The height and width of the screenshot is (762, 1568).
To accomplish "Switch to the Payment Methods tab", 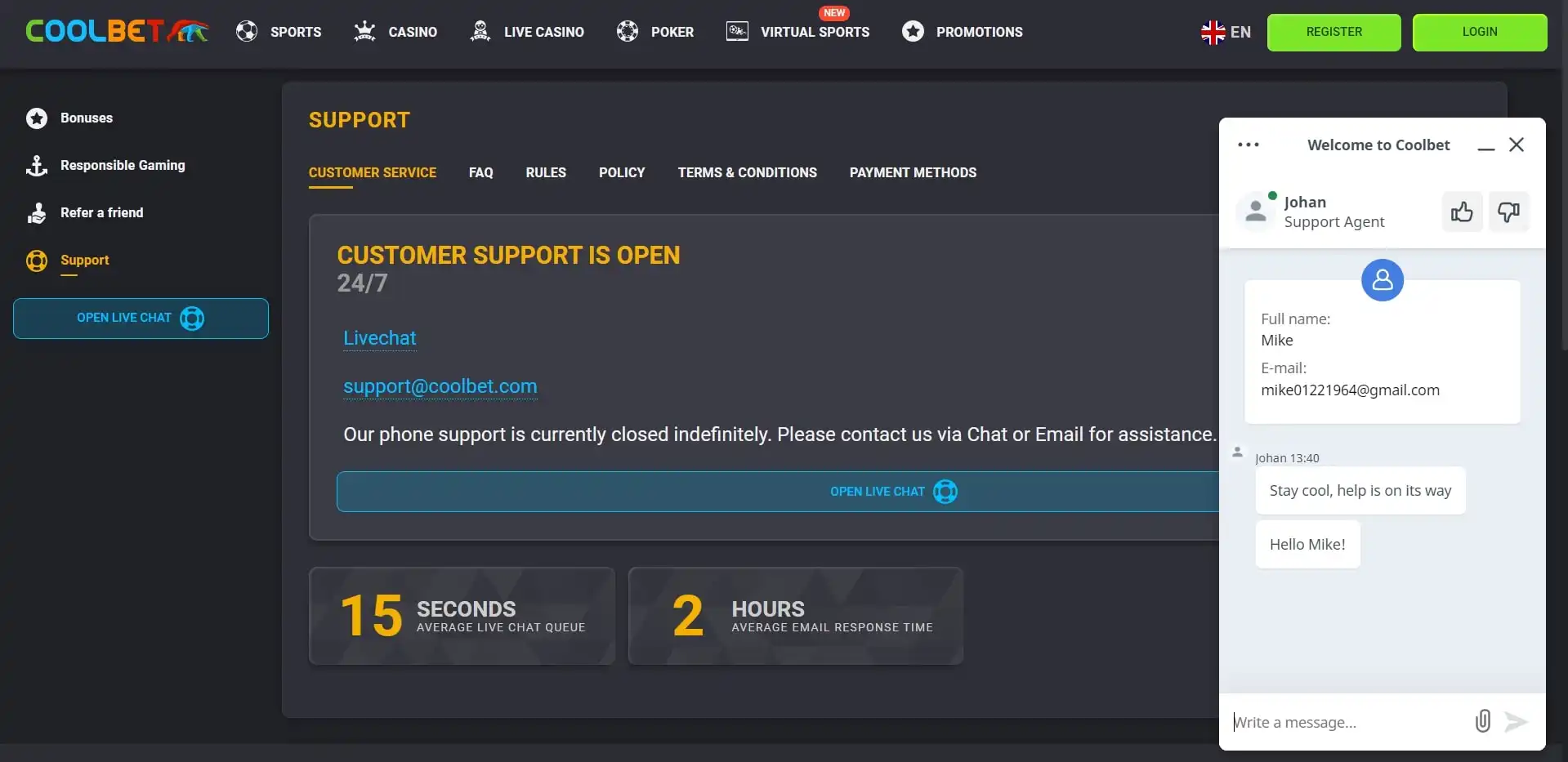I will (x=913, y=172).
